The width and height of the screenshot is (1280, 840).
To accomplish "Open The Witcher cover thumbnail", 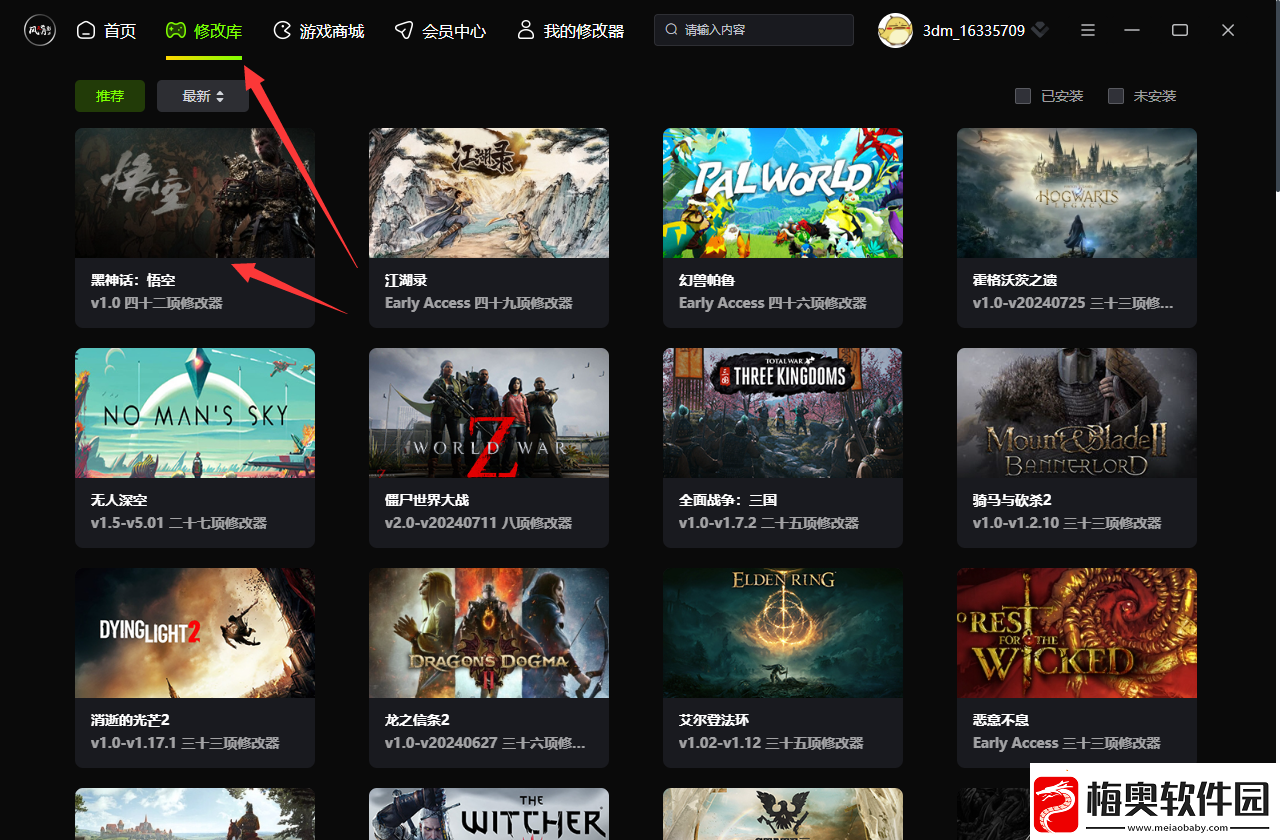I will tap(489, 814).
